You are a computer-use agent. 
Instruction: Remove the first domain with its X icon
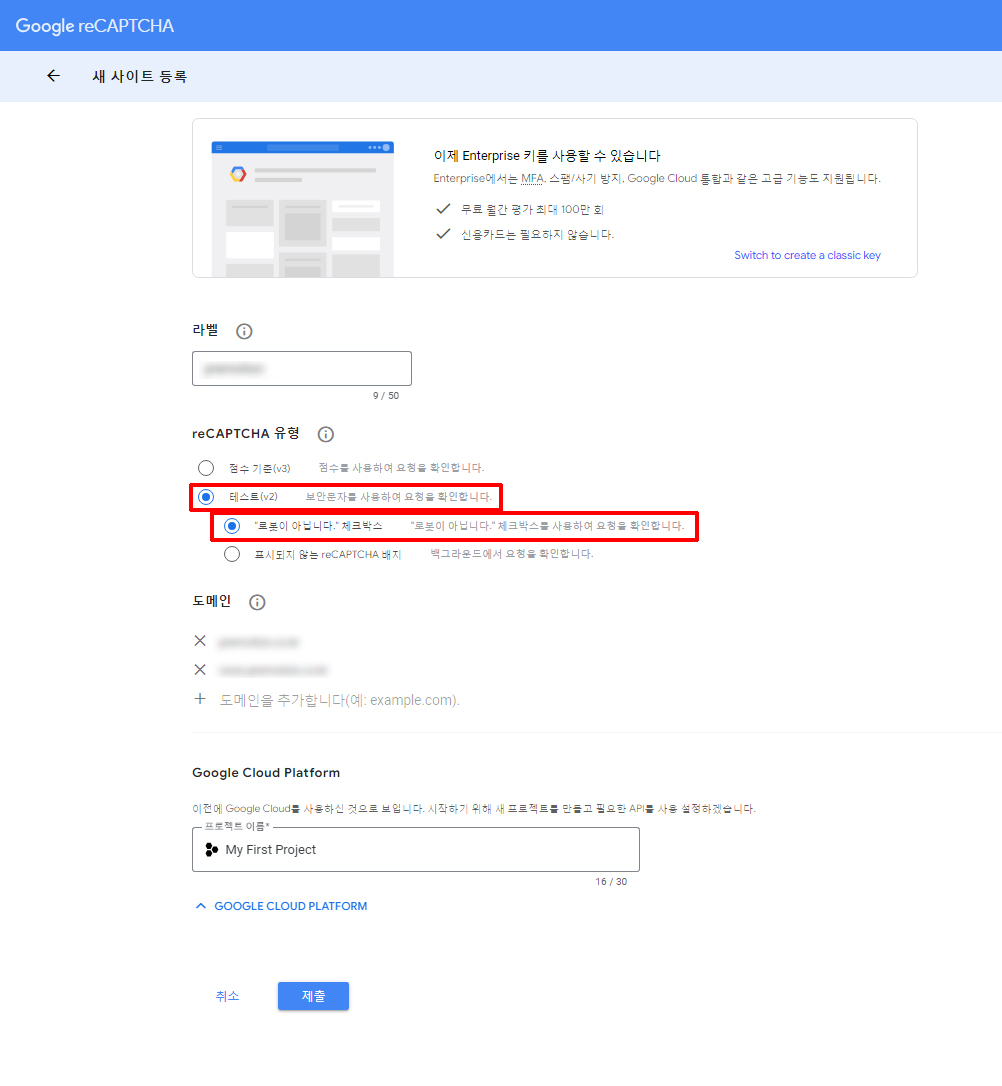pos(200,641)
